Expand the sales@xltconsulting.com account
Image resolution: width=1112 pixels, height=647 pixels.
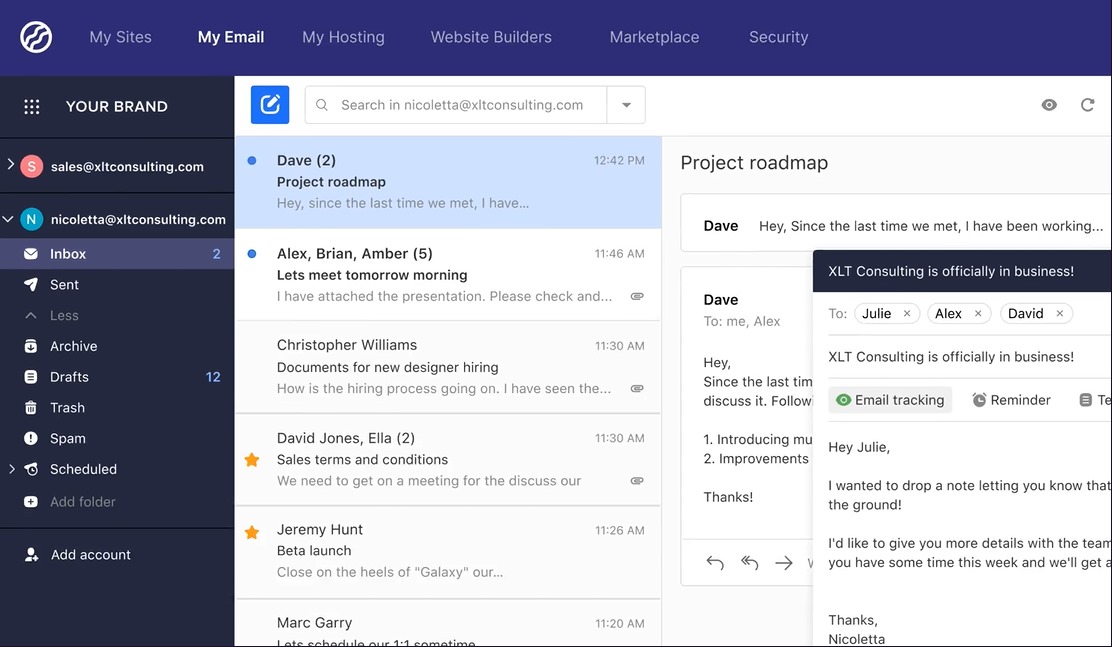coord(10,164)
